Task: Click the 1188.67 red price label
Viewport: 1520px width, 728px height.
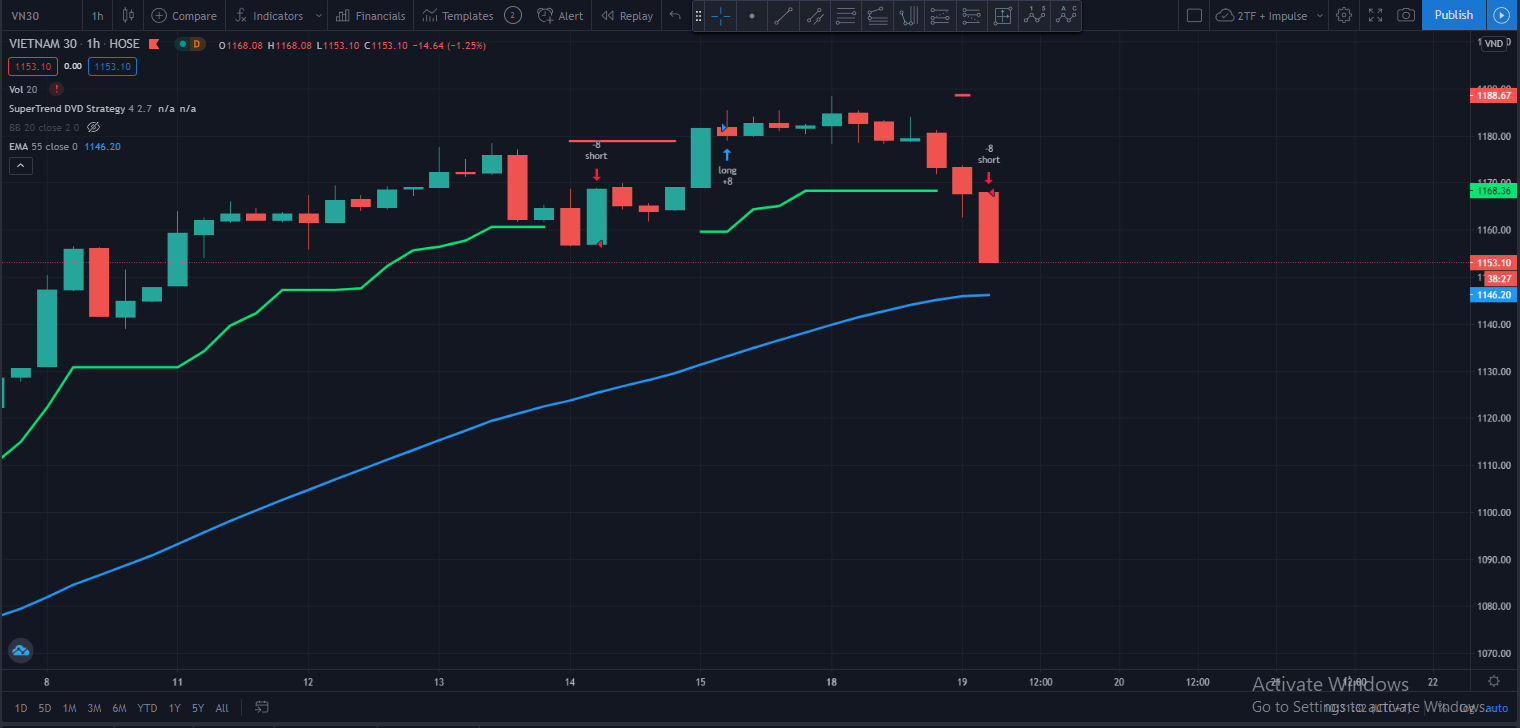Action: click(1493, 95)
